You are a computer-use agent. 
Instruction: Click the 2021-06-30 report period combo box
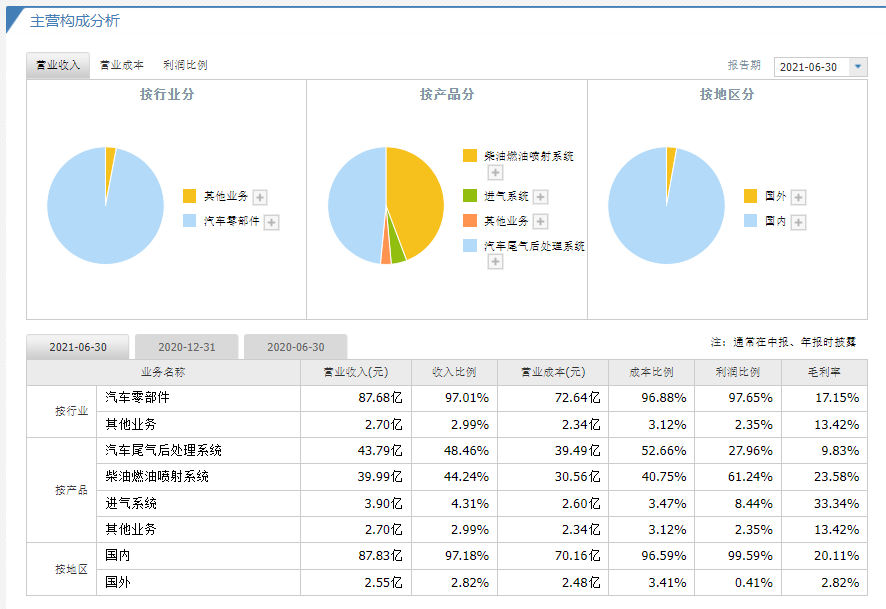point(810,66)
